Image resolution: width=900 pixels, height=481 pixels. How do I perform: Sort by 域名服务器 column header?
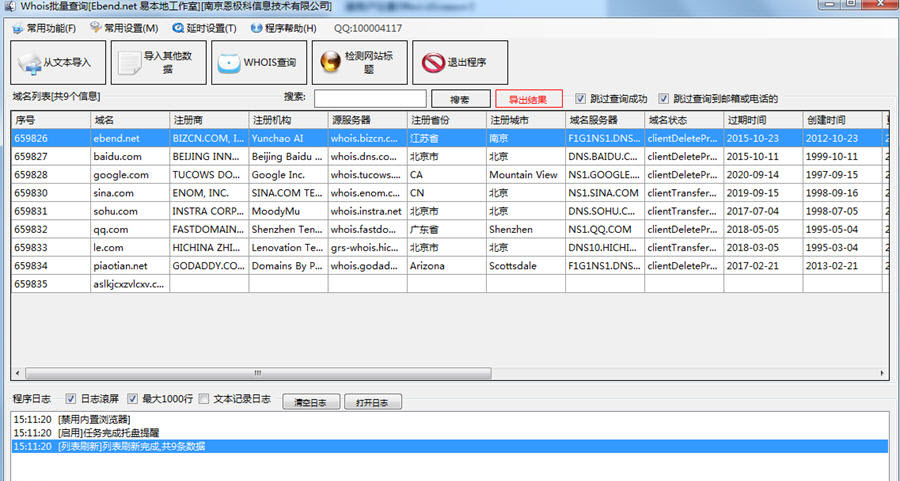point(605,120)
